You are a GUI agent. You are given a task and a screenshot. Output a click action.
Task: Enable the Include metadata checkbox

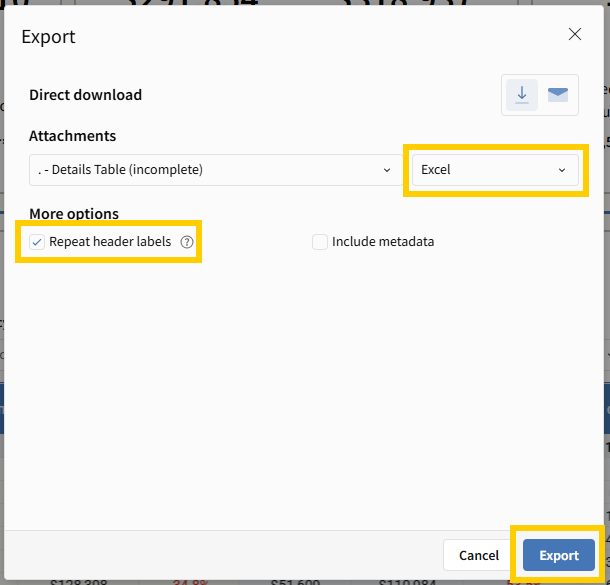320,242
